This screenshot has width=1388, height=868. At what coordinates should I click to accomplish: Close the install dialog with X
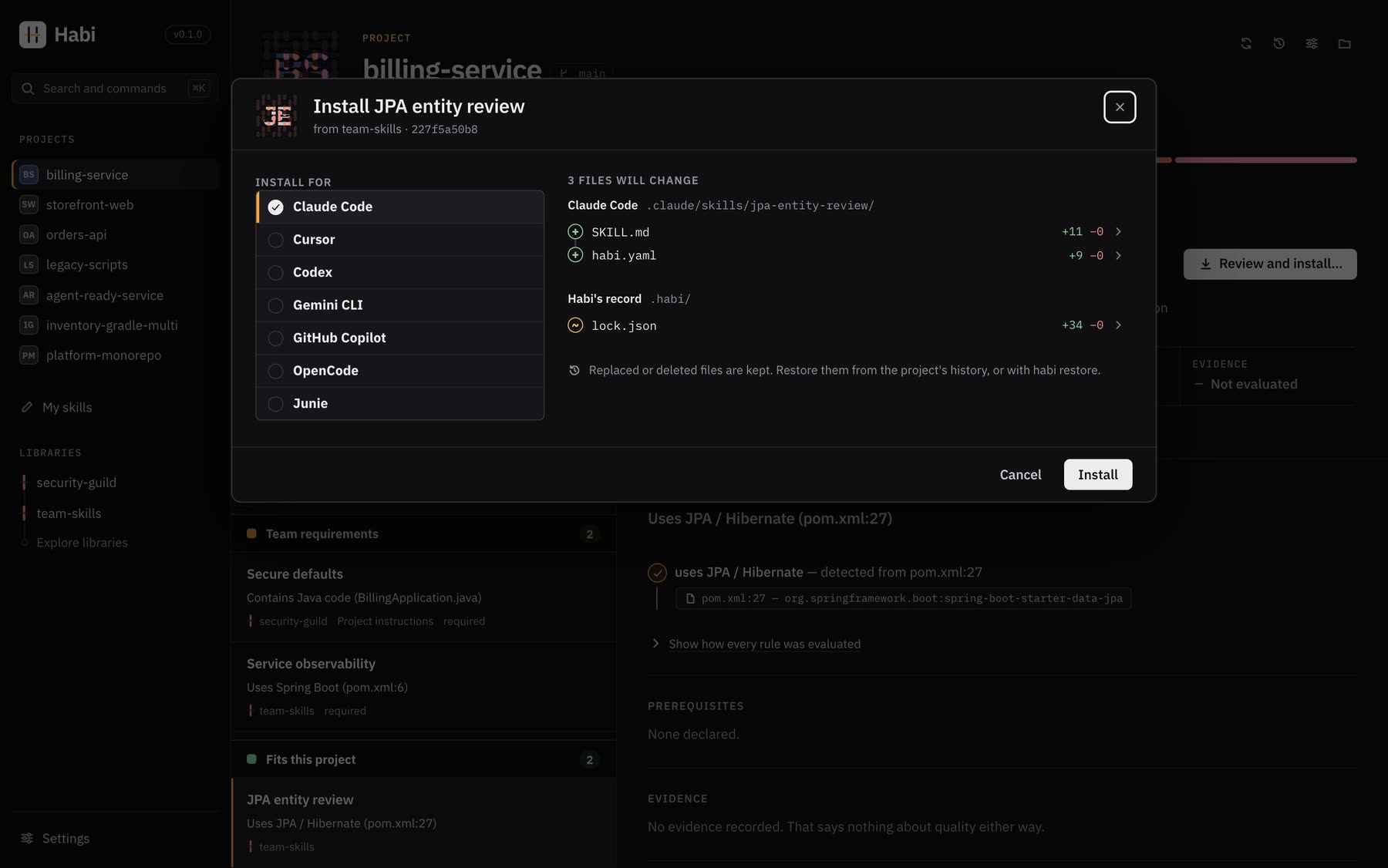click(x=1120, y=107)
